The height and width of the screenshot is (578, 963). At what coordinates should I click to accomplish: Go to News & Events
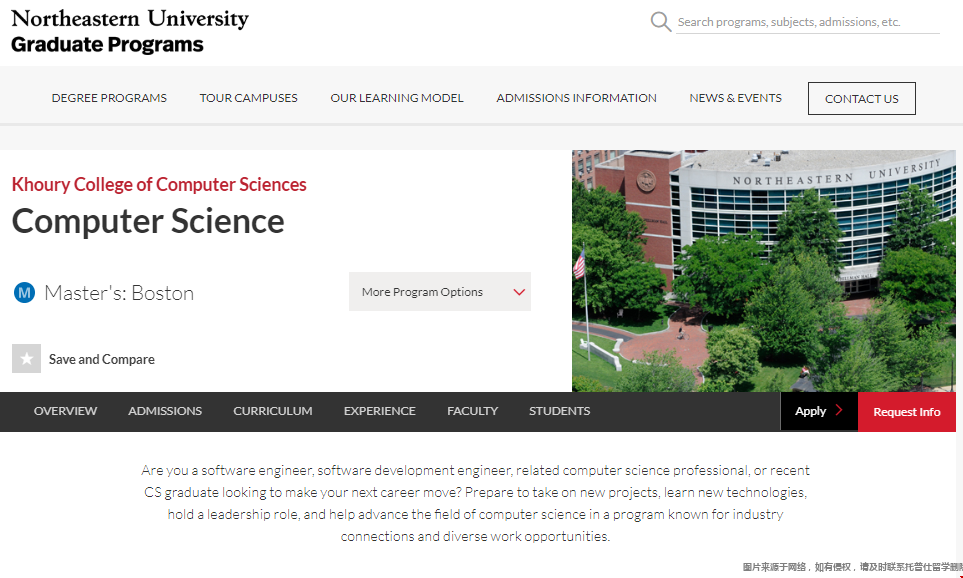735,98
